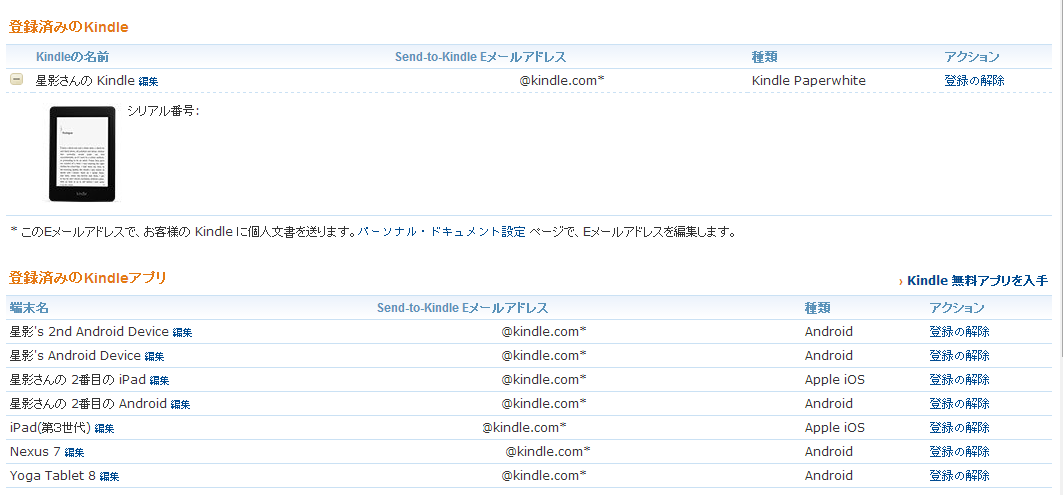Open Kindle 無料アプリを入手 link
The width and height of the screenshot is (1063, 495).
(977, 281)
